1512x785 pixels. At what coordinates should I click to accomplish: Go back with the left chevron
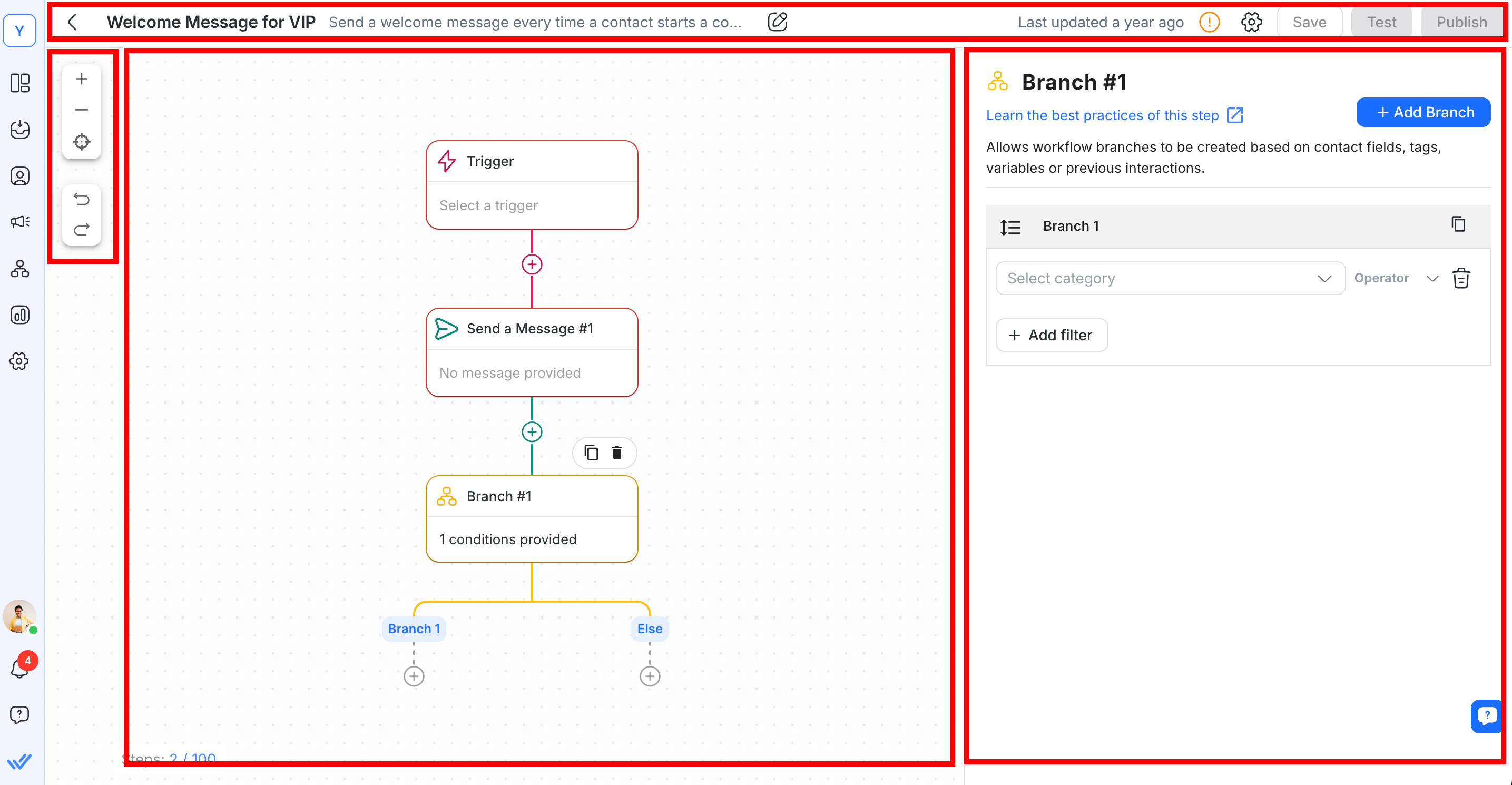click(73, 22)
